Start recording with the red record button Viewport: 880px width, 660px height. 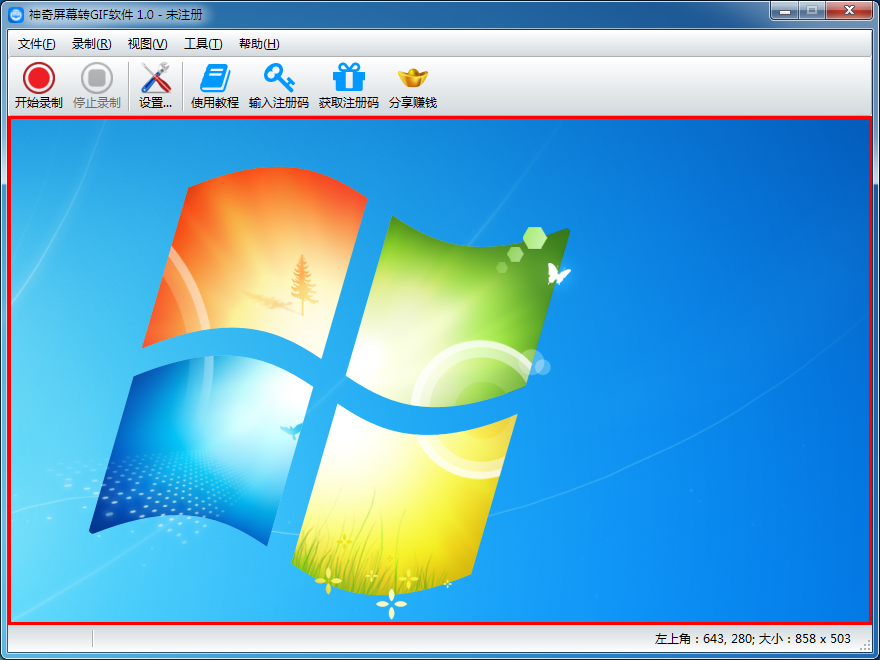(x=39, y=85)
